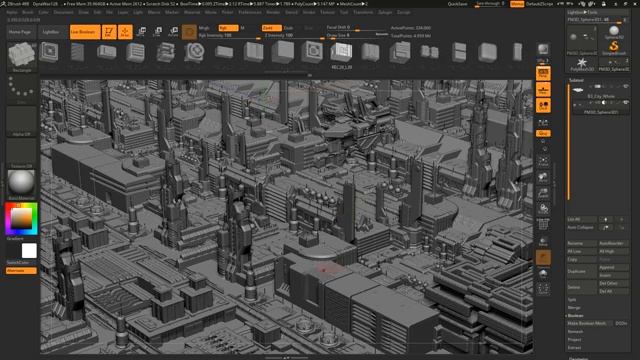The image size is (640, 360).
Task: Select the white SwitchColor swatch
Action: tap(29, 251)
